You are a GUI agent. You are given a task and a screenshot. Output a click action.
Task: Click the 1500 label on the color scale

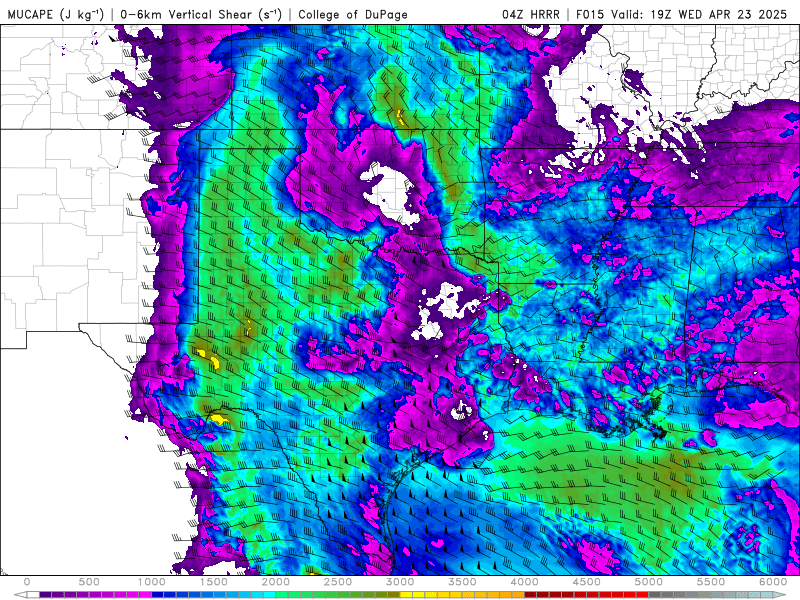214,582
